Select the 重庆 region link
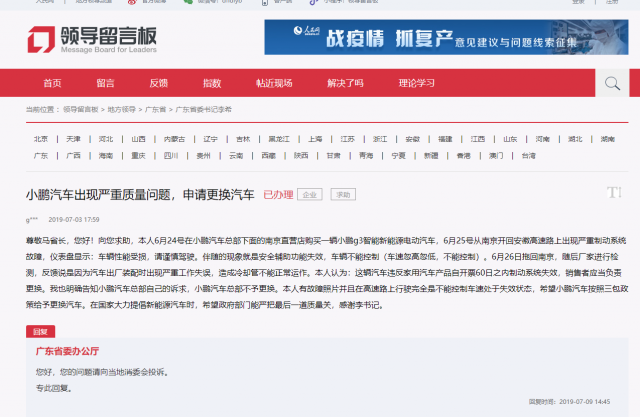The image size is (640, 417). tap(138, 155)
